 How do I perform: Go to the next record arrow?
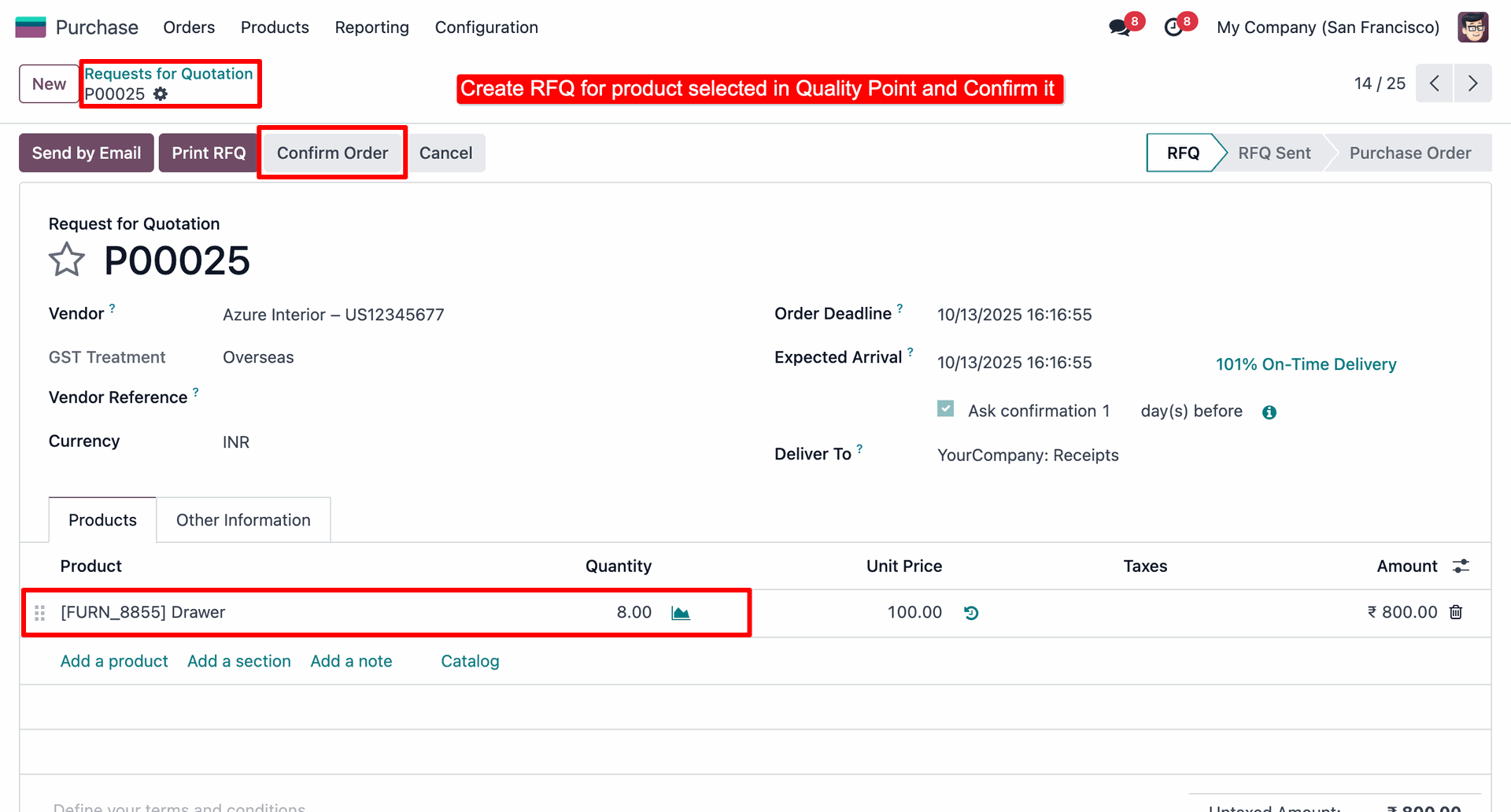[1472, 83]
